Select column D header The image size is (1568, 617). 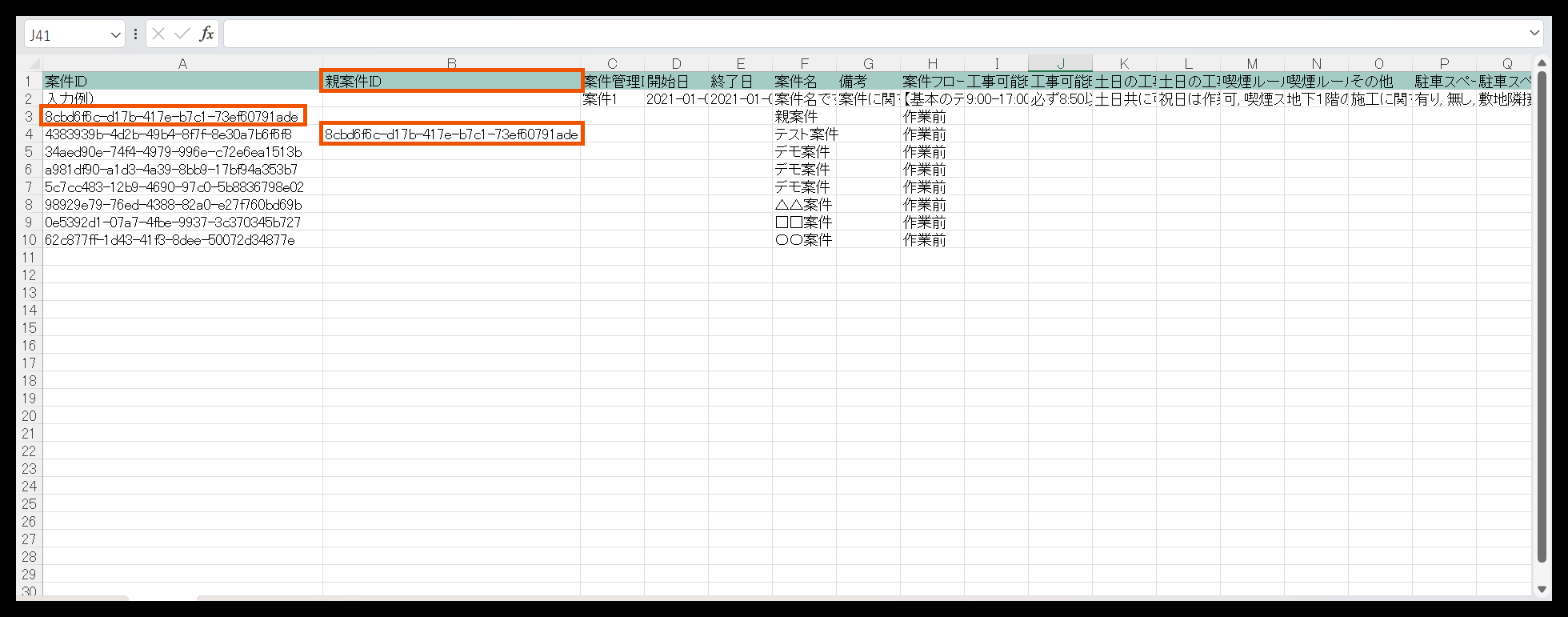pyautogui.click(x=676, y=64)
